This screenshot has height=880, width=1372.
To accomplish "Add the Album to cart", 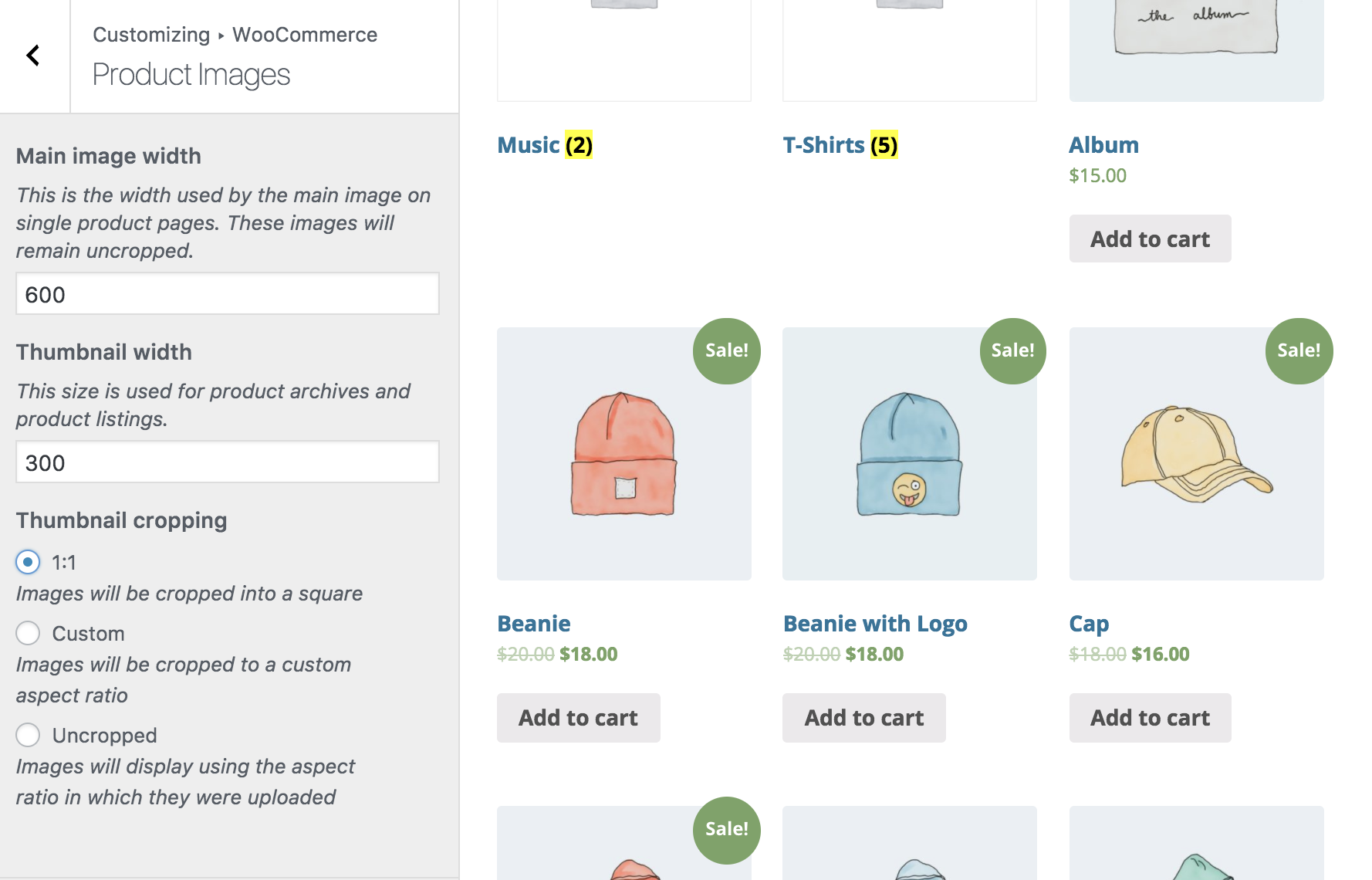I will (x=1150, y=239).
